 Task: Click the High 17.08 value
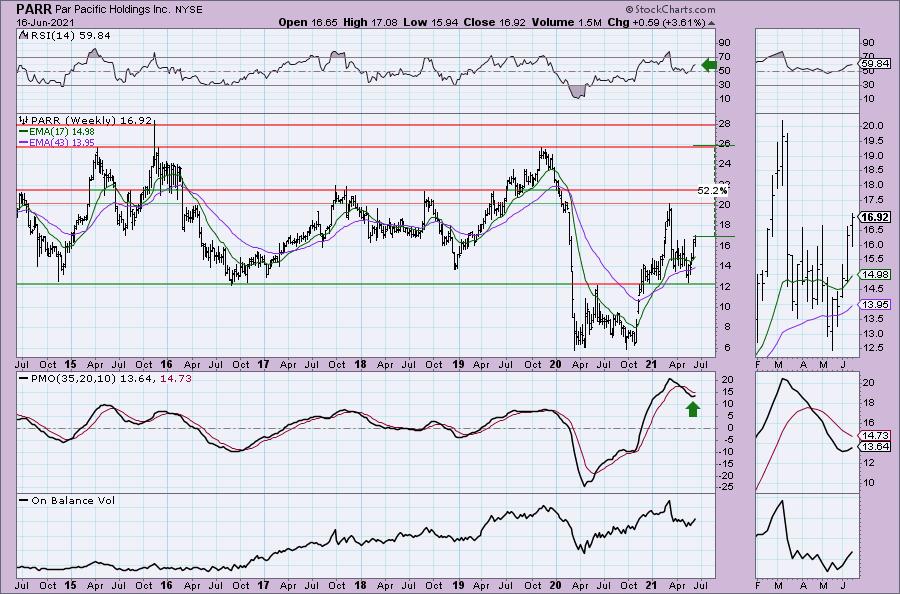point(370,22)
